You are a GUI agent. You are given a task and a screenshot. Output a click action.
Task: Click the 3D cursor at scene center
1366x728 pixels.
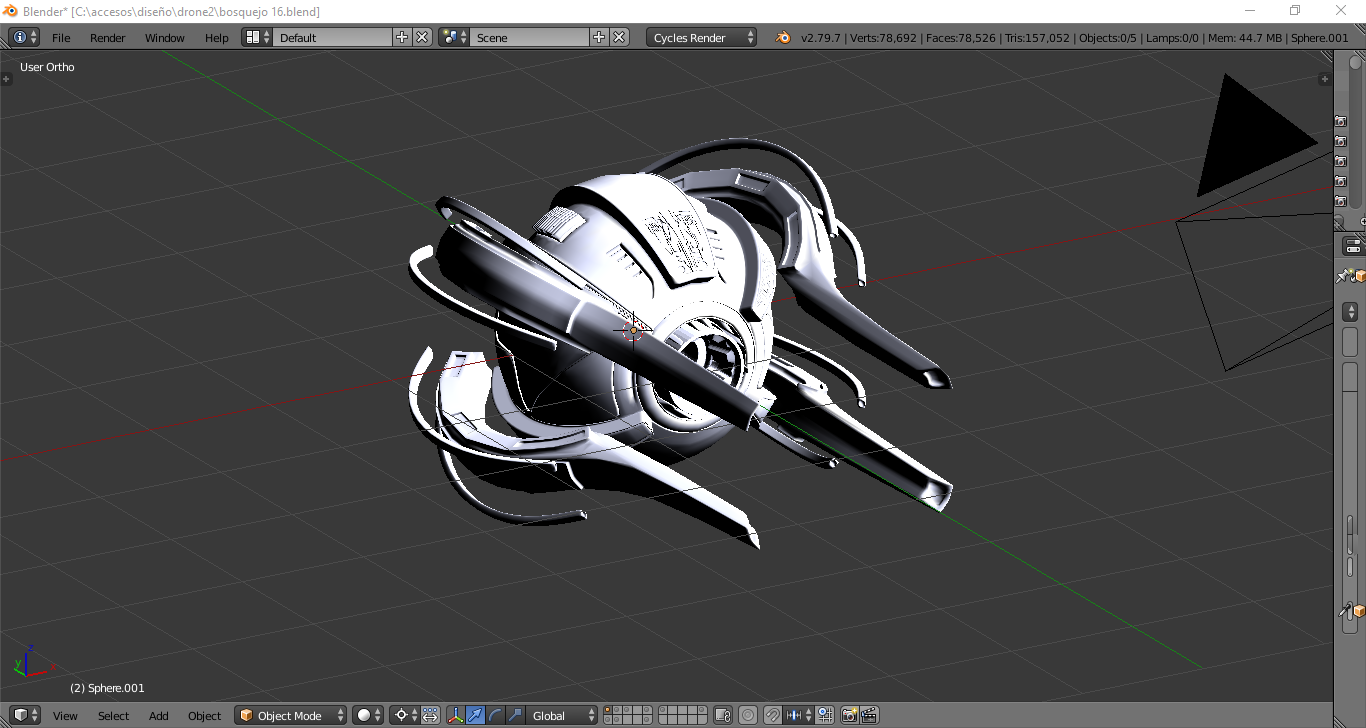(x=633, y=330)
